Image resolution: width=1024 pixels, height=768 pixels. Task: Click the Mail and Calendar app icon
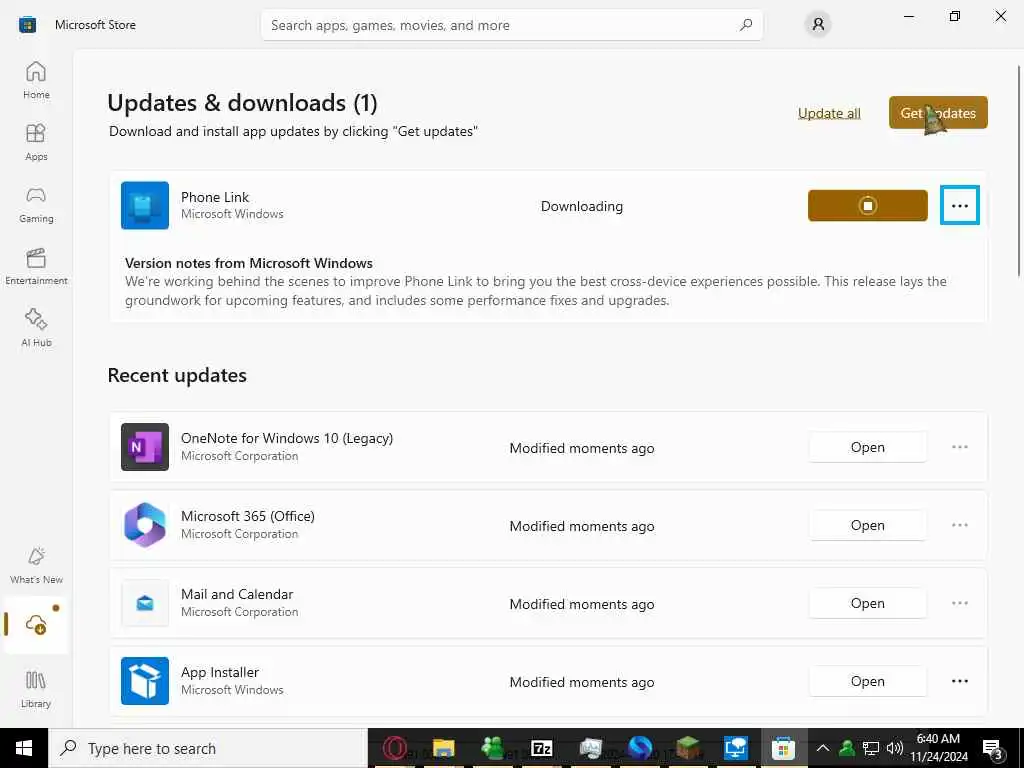tap(145, 603)
